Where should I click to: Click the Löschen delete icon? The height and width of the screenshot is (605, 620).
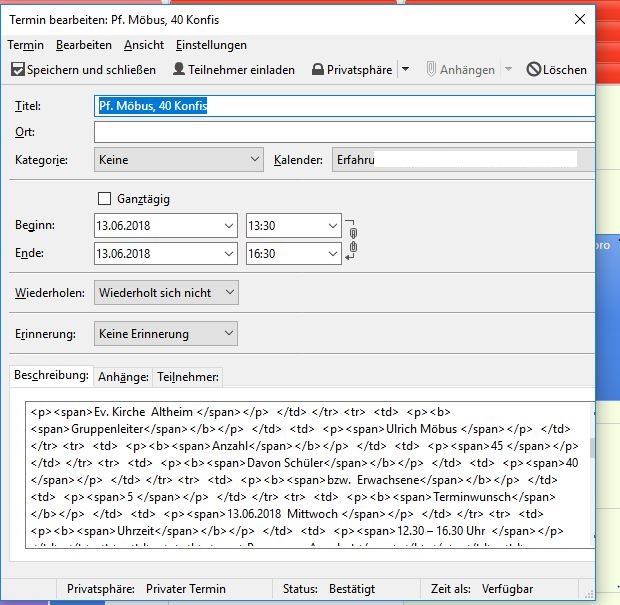[534, 70]
